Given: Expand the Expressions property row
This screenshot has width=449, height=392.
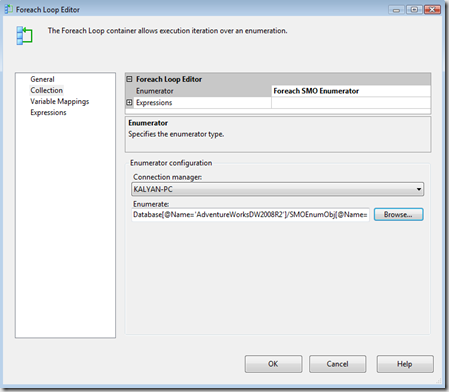Looking at the screenshot, I should pyautogui.click(x=129, y=102).
